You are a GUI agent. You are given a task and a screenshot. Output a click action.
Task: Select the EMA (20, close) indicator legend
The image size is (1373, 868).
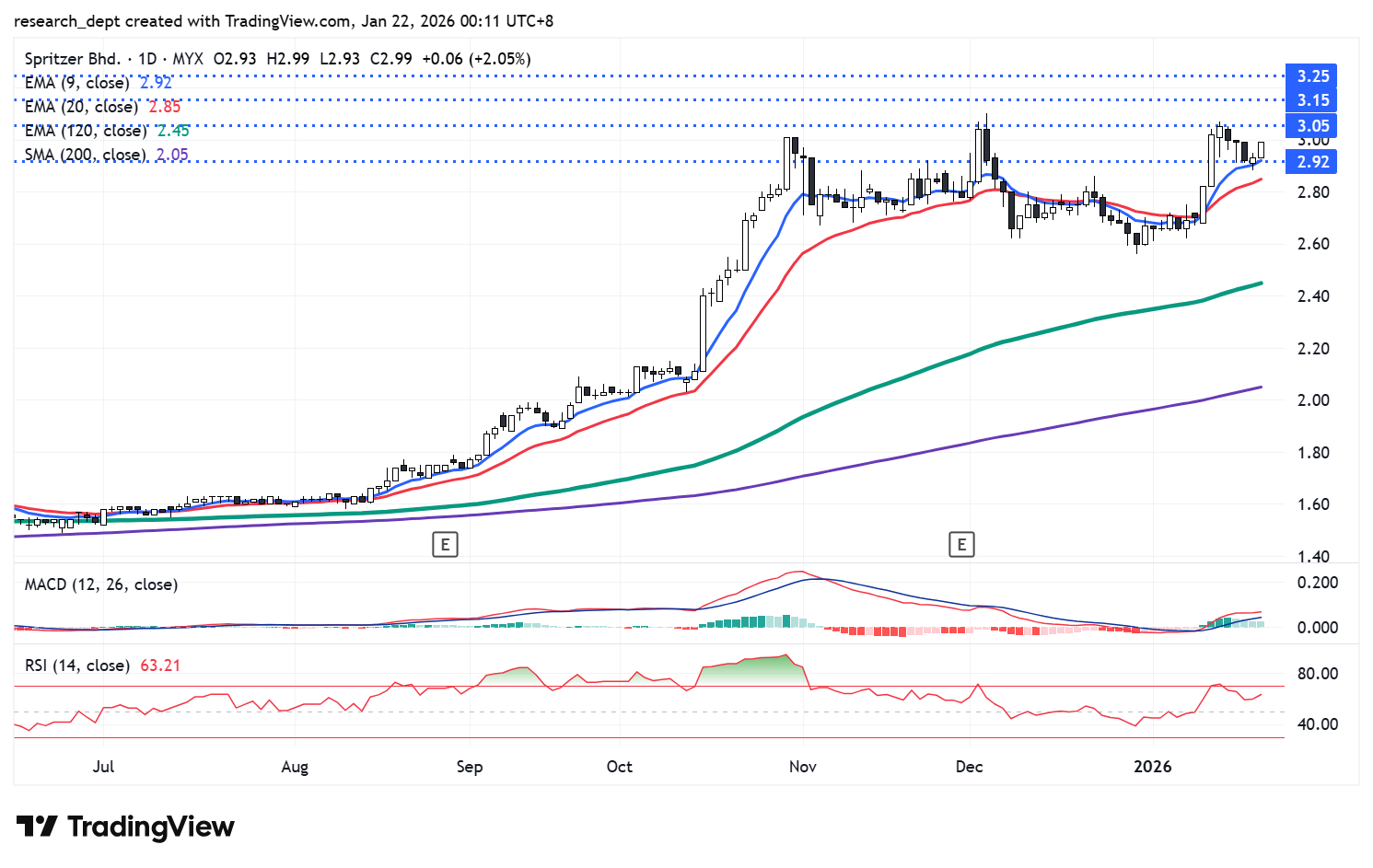[x=81, y=107]
